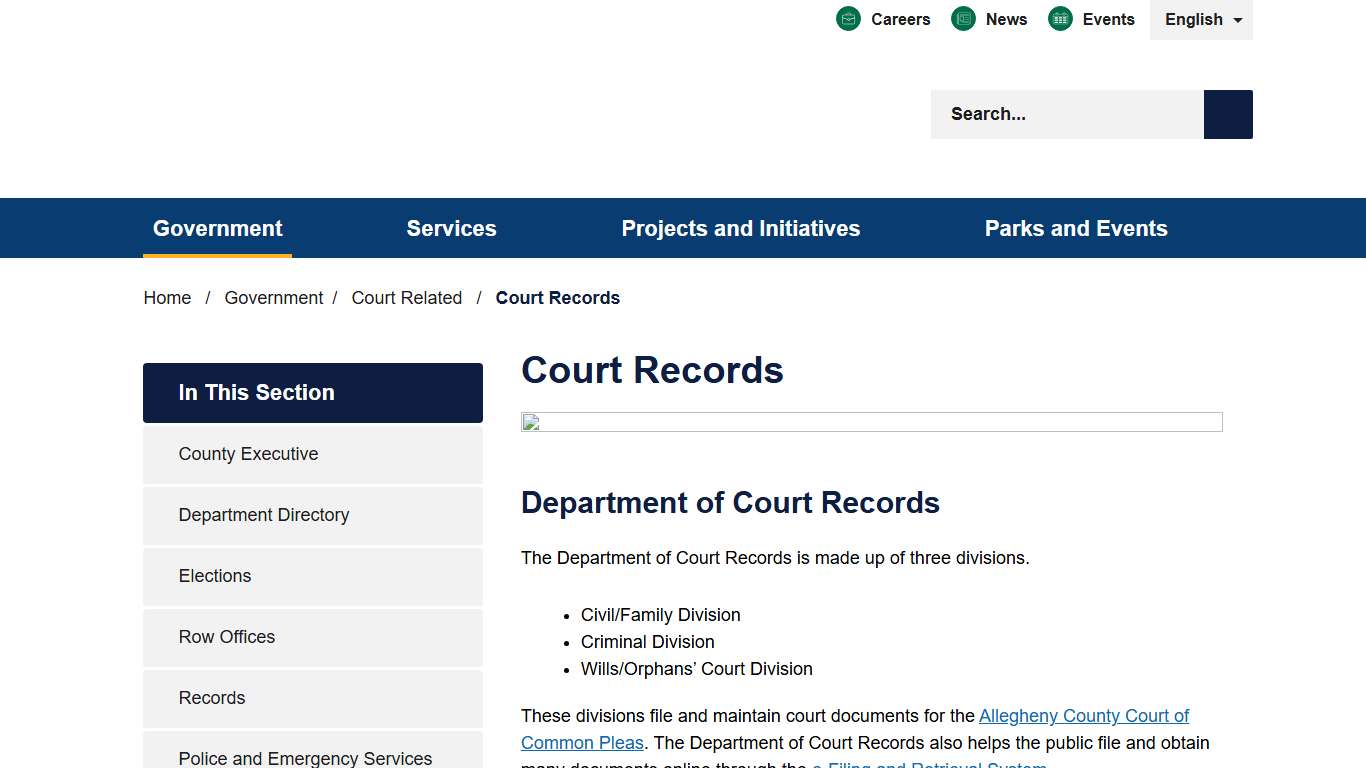Open the language selection chevron arrow
The width and height of the screenshot is (1366, 768).
point(1237,20)
